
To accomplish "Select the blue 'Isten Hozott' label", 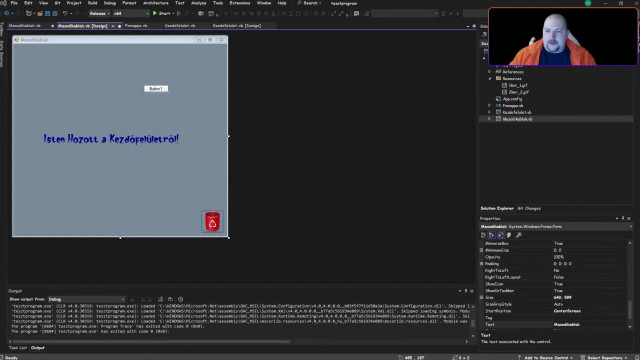I will 111,139.
